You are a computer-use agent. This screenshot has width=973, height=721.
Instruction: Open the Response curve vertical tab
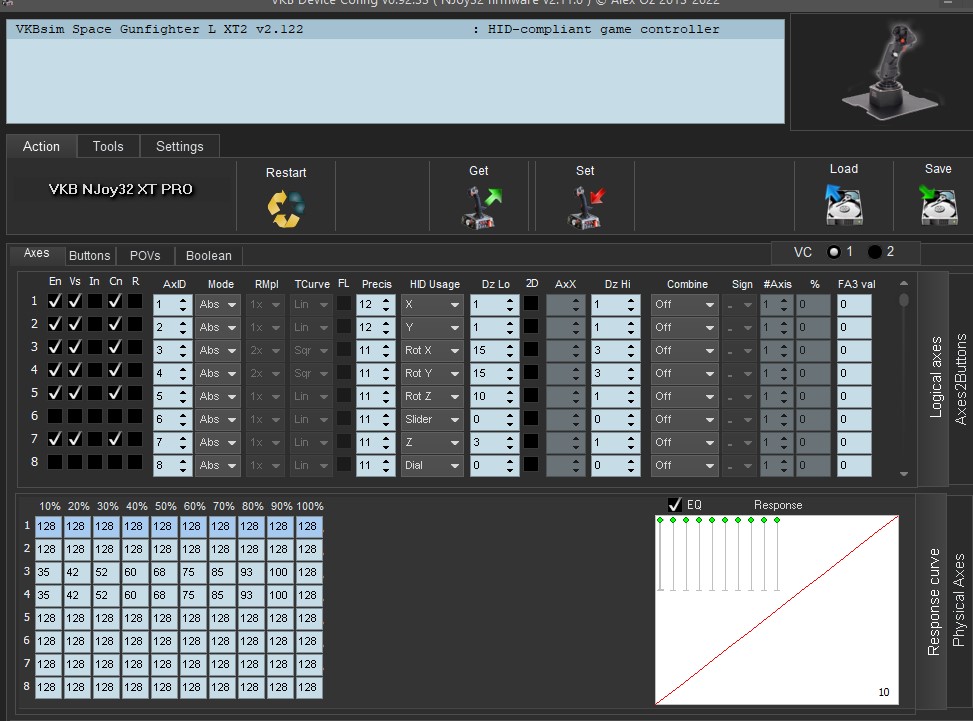coord(933,602)
